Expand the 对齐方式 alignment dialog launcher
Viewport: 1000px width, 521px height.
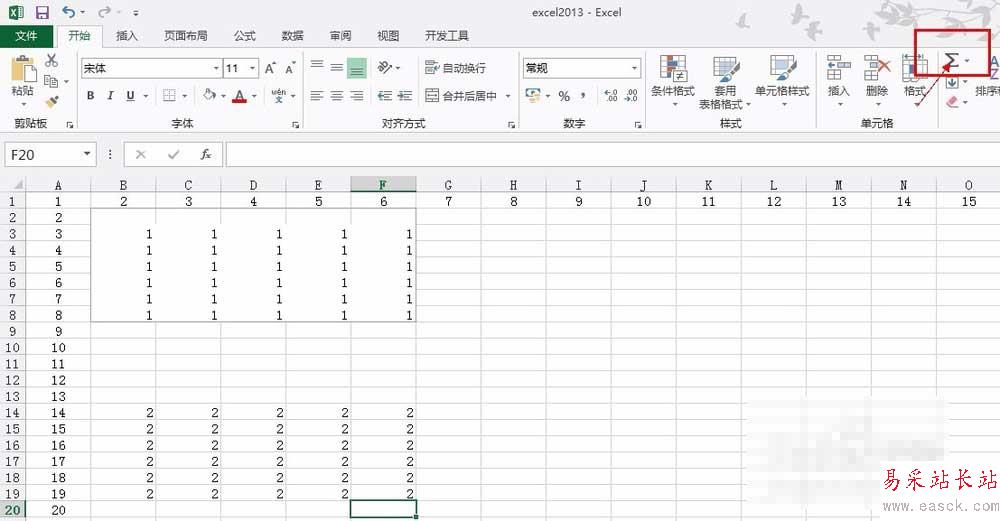click(x=511, y=125)
